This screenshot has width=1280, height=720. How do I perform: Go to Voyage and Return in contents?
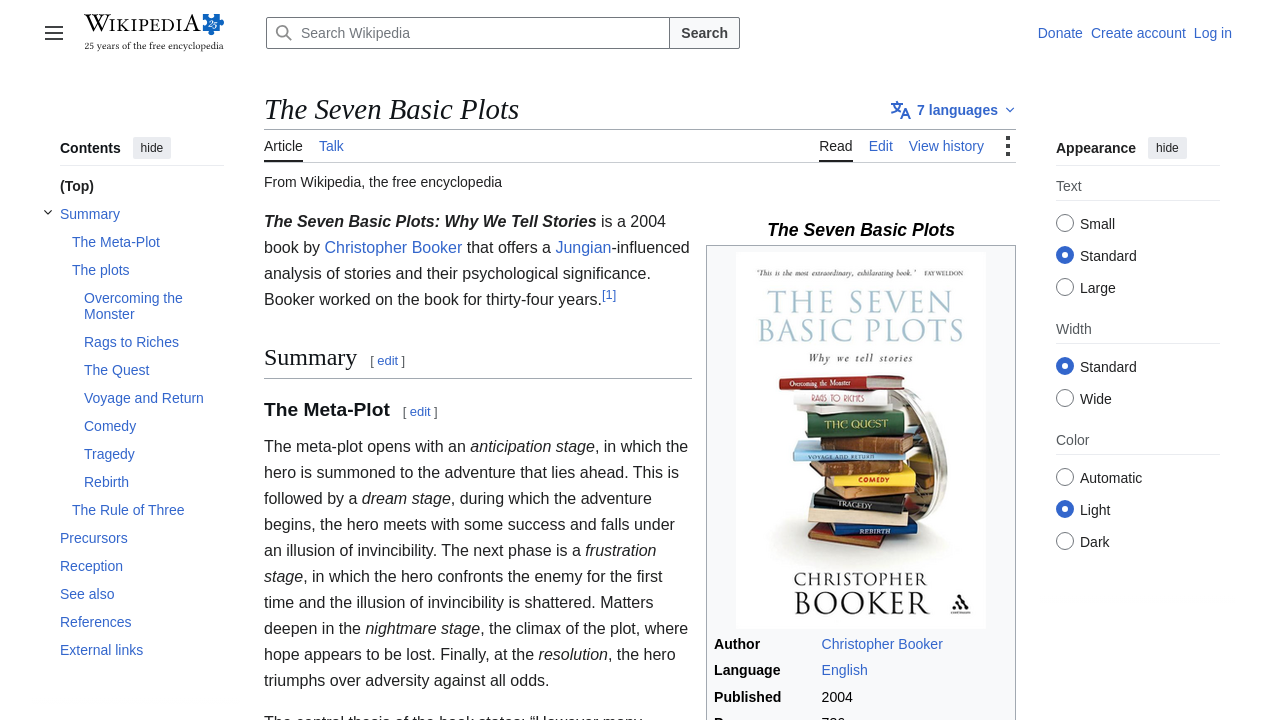(144, 398)
